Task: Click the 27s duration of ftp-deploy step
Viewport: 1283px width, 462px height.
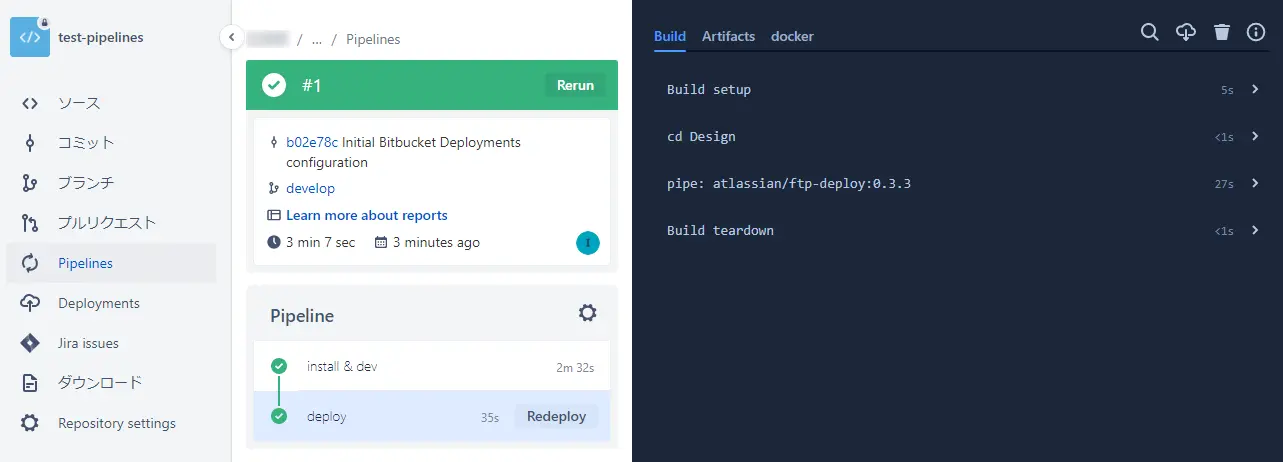Action: tap(1223, 184)
